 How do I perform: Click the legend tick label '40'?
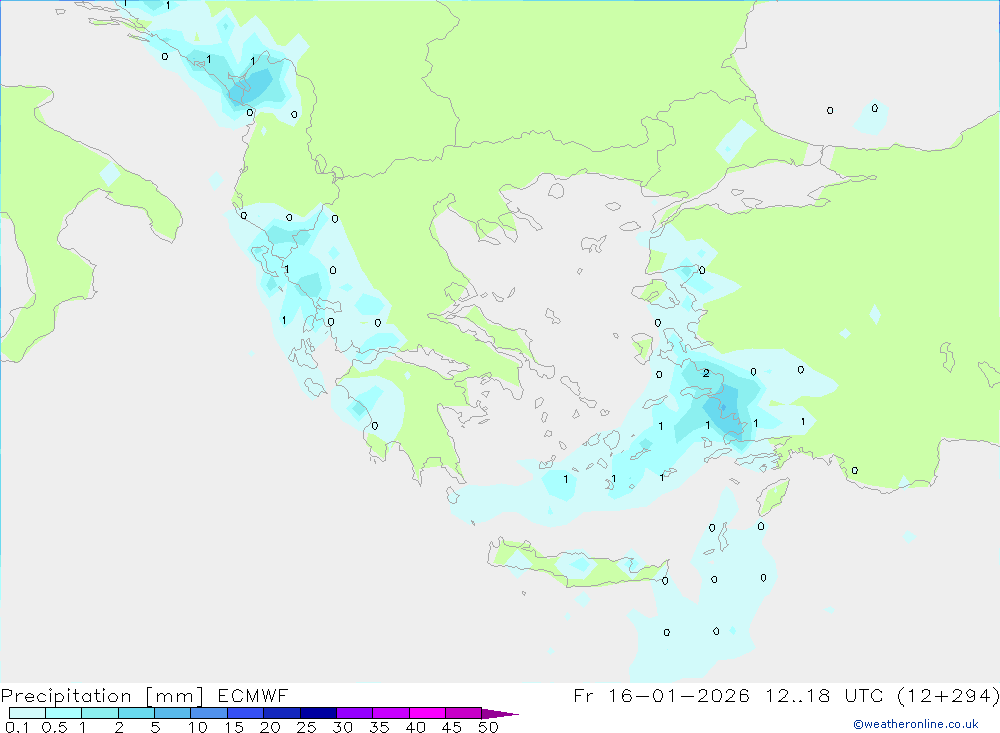(x=416, y=727)
